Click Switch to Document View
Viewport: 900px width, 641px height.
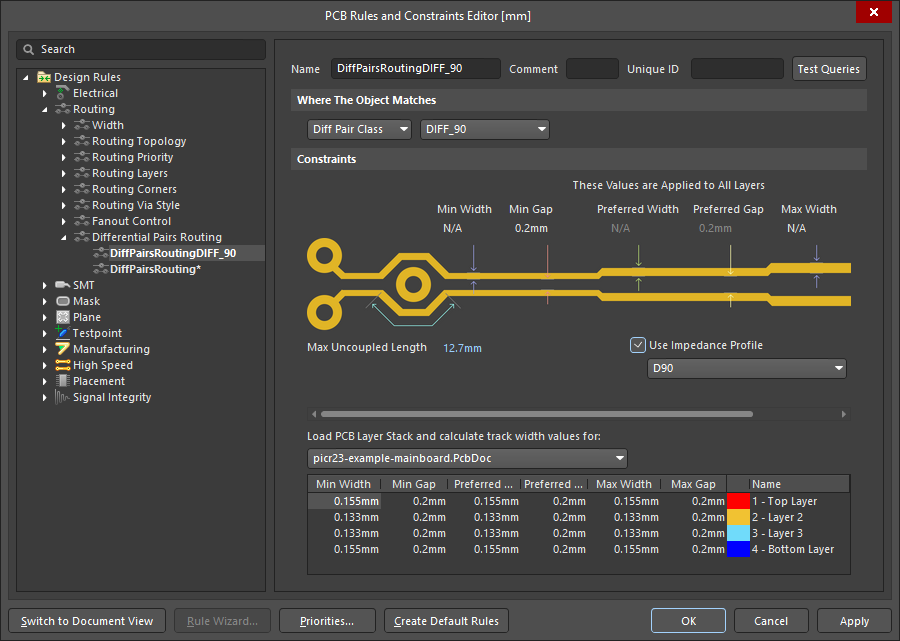87,621
